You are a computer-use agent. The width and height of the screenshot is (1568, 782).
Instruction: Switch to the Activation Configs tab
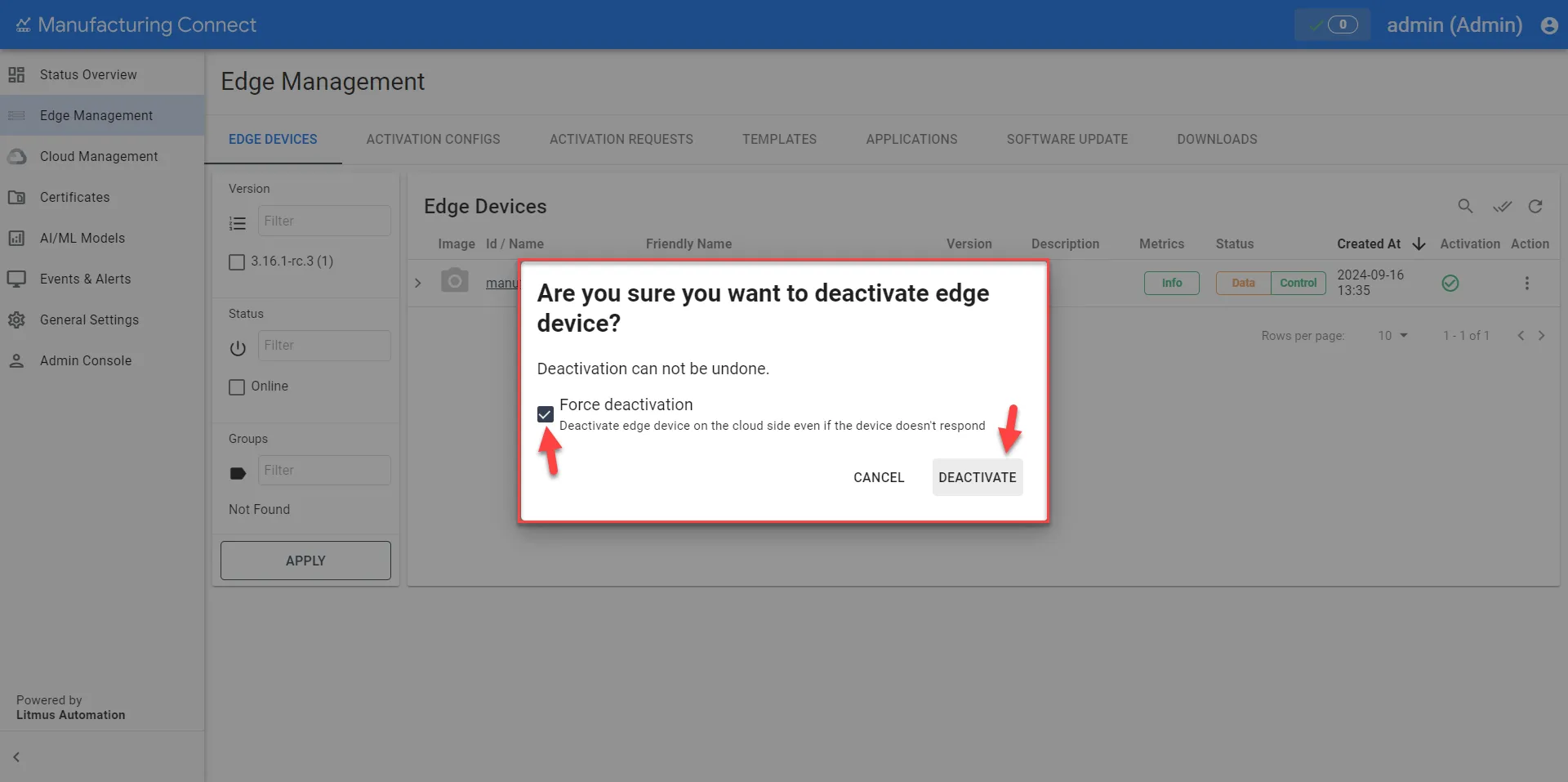pyautogui.click(x=433, y=139)
